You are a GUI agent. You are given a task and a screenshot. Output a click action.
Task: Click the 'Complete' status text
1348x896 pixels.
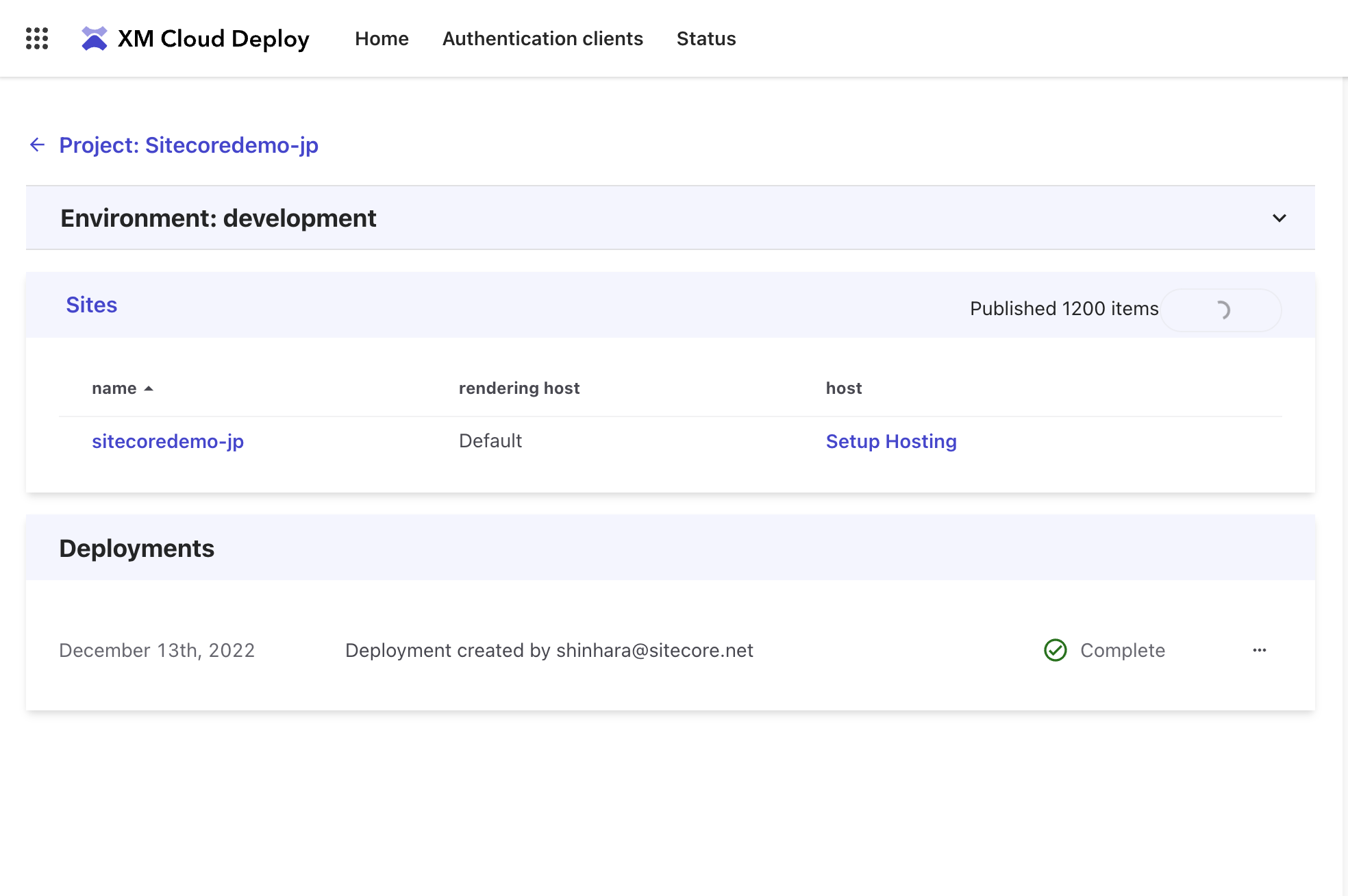click(1123, 650)
